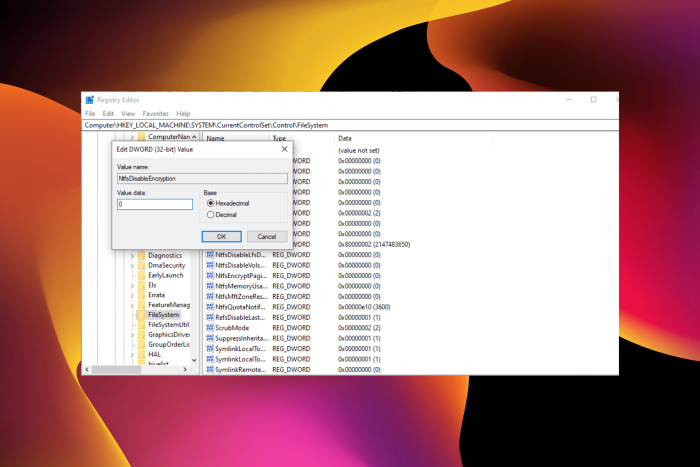The width and height of the screenshot is (700, 467).
Task: Open the Edit menu
Action: [x=108, y=113]
